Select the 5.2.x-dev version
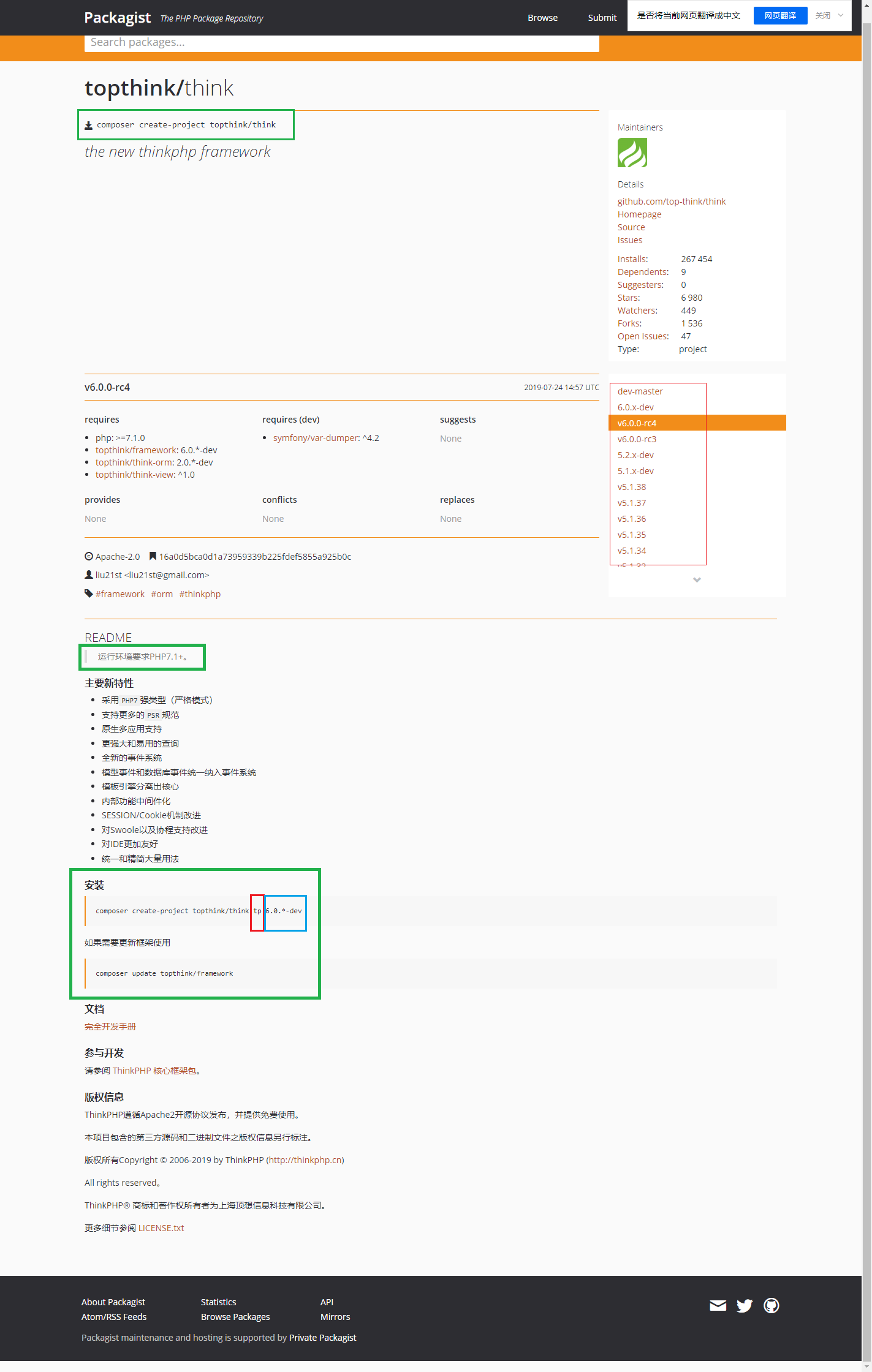The width and height of the screenshot is (872, 1372). pyautogui.click(x=635, y=455)
